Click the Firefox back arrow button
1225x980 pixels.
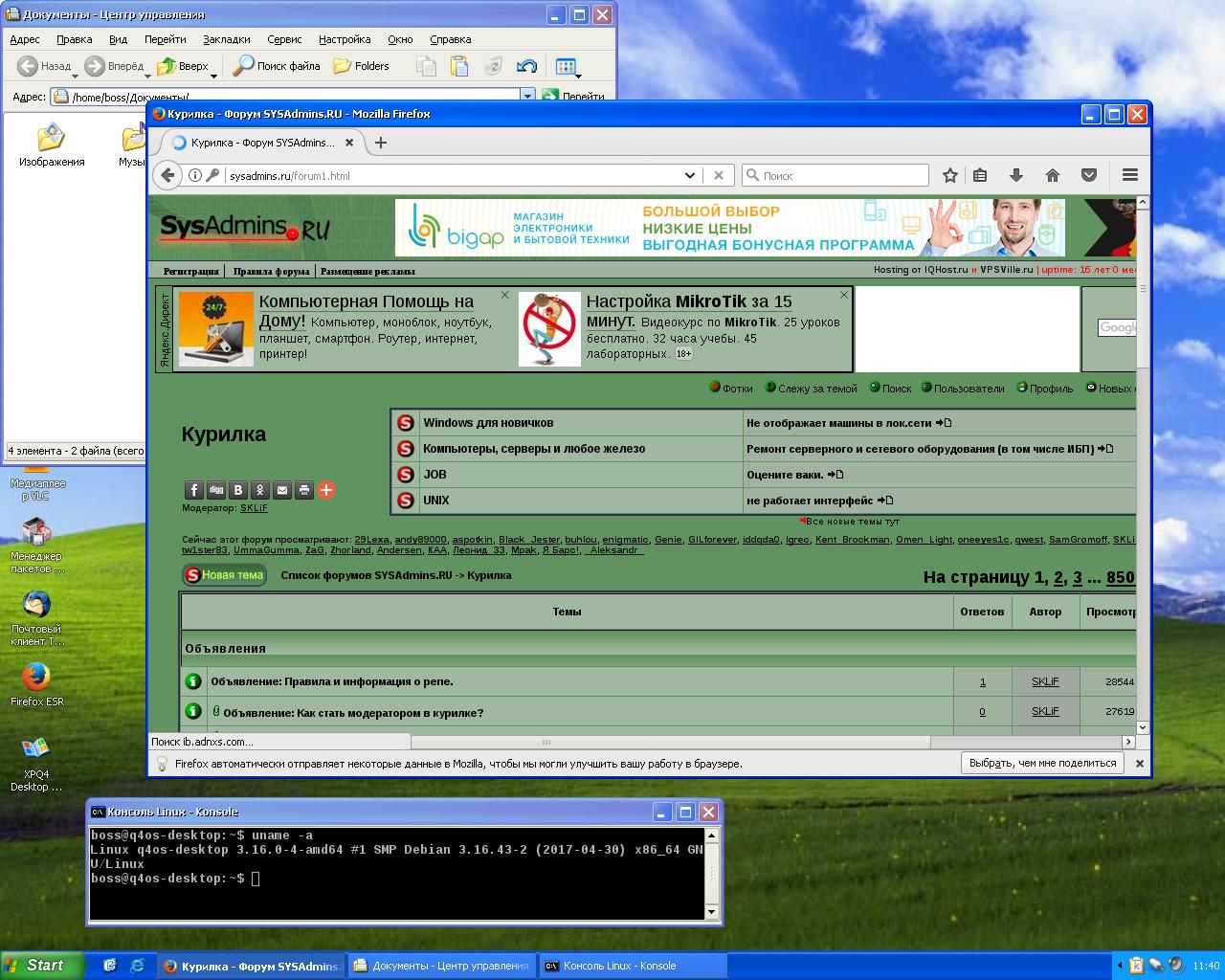(x=167, y=175)
